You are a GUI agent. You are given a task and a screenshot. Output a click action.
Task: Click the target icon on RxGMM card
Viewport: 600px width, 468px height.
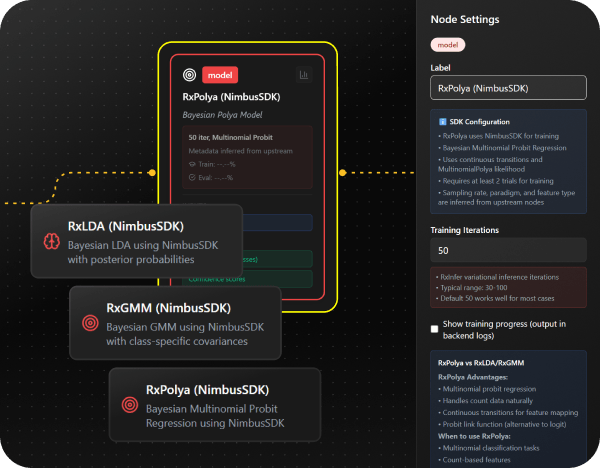coord(89,323)
